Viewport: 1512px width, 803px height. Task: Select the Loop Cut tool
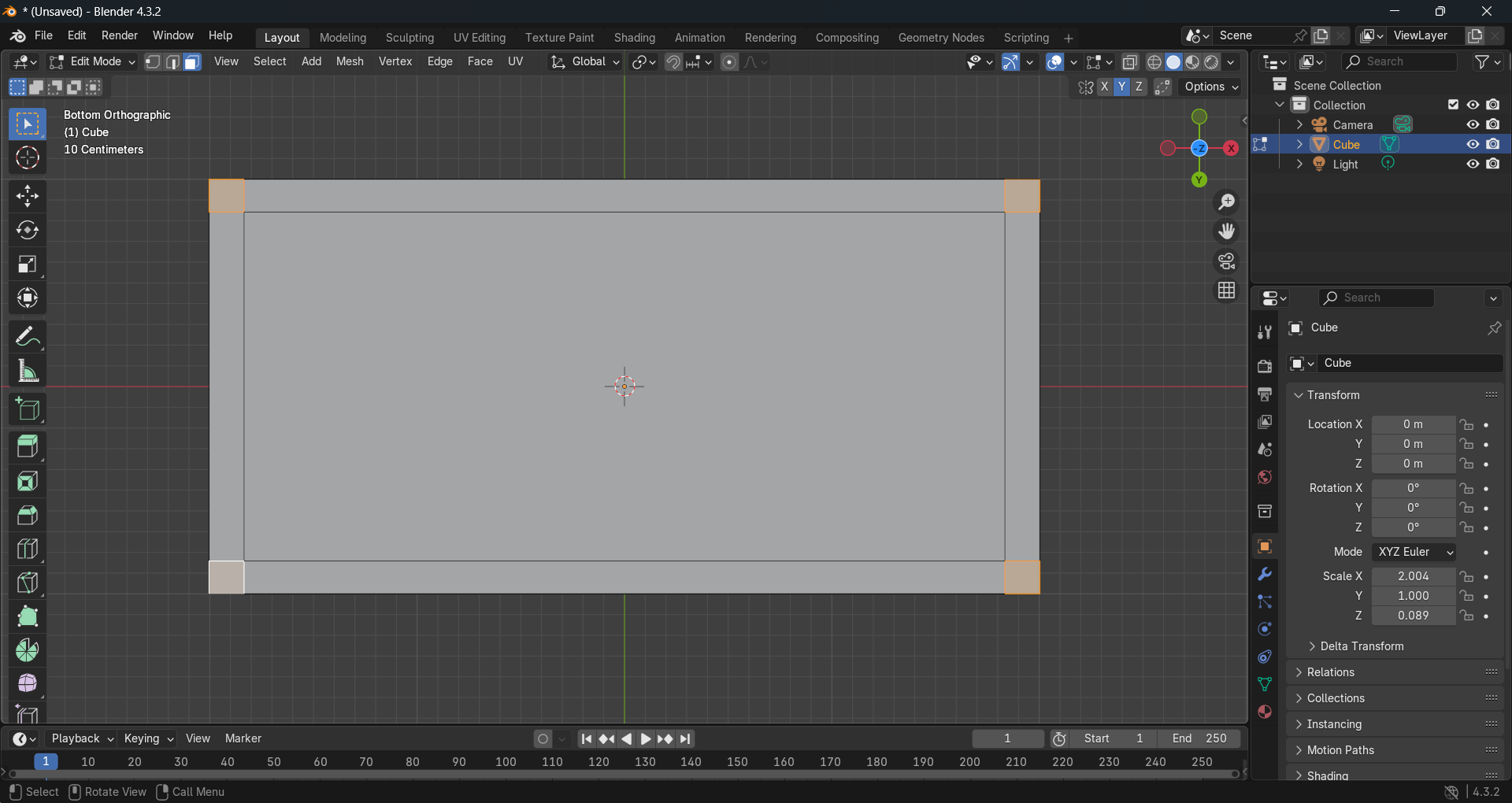pyautogui.click(x=28, y=549)
